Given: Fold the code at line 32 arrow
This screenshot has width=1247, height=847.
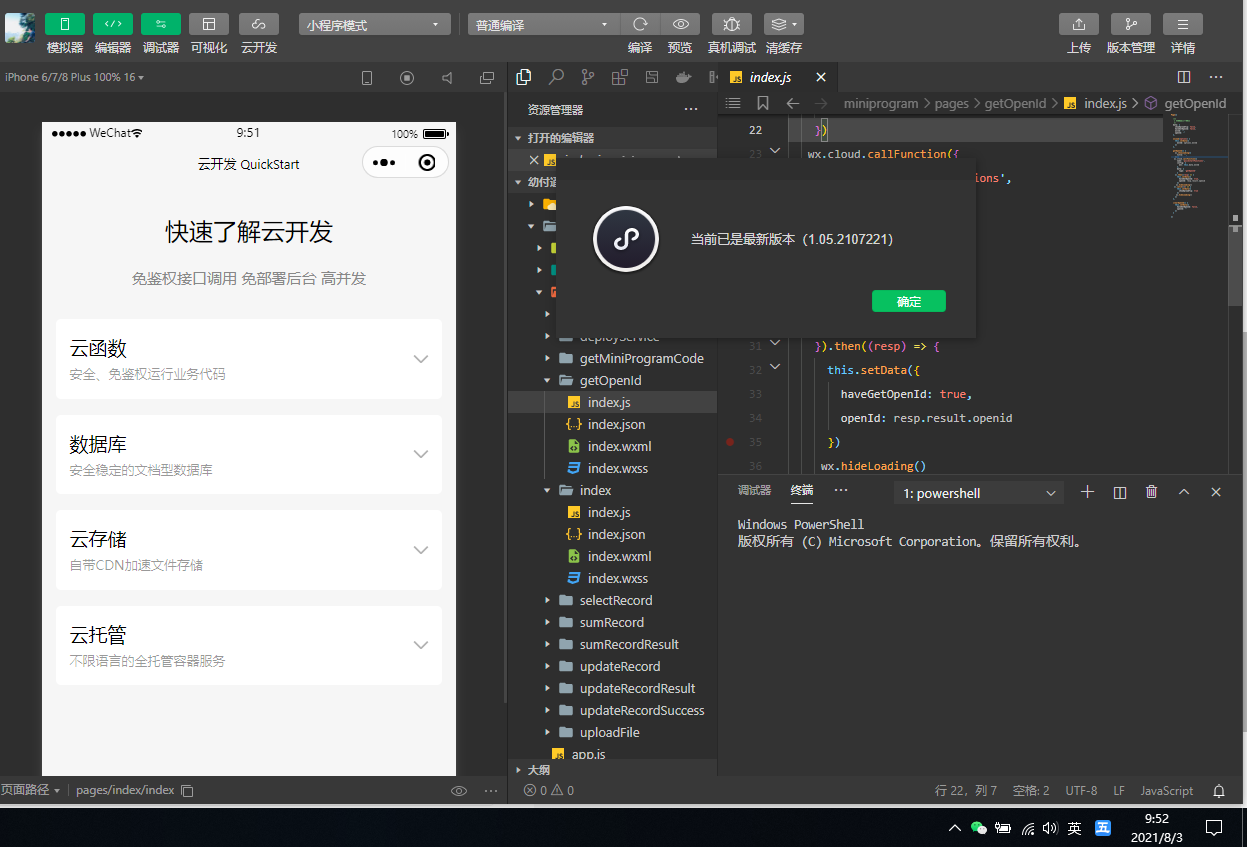Looking at the screenshot, I should point(775,368).
